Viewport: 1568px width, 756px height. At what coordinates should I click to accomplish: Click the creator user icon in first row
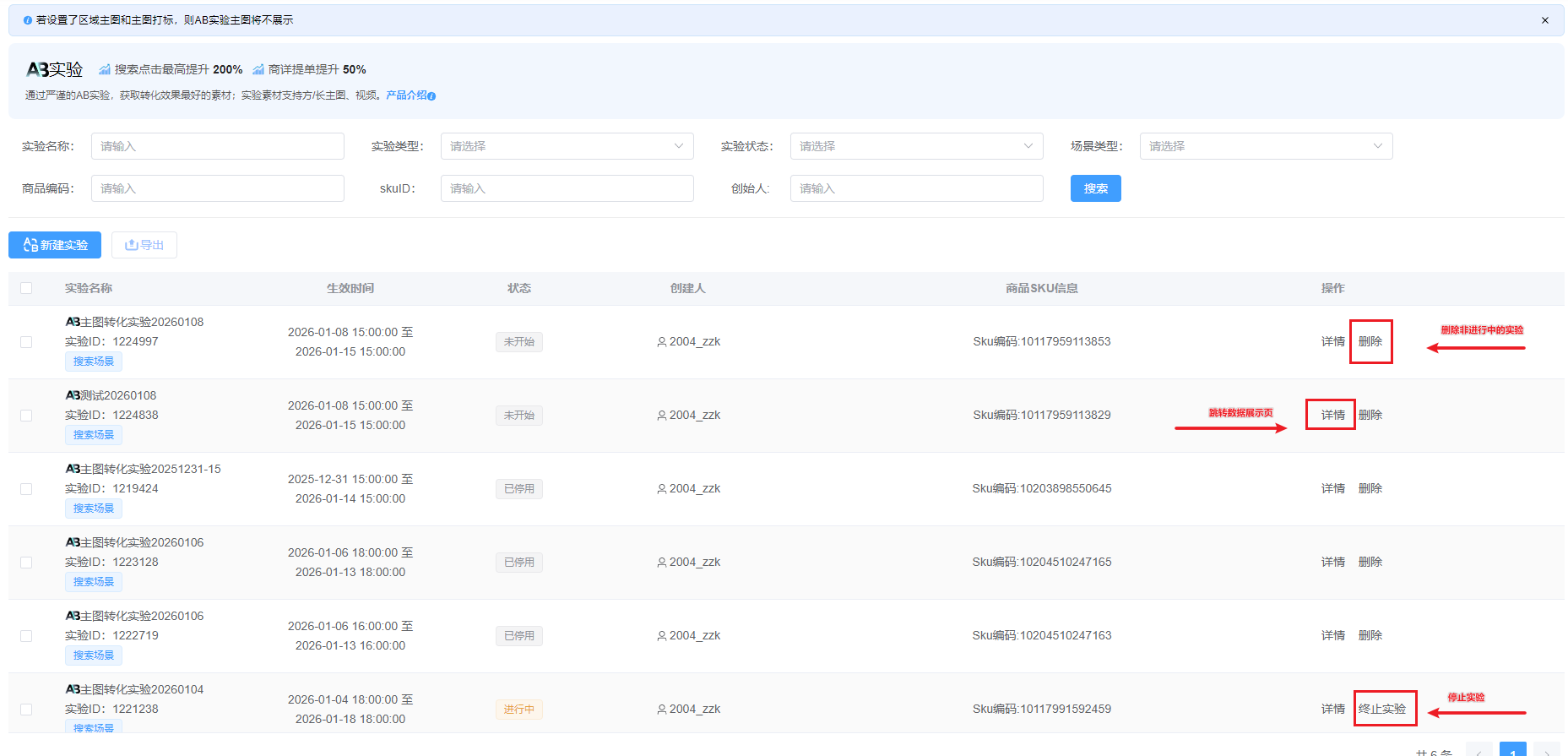coord(661,342)
